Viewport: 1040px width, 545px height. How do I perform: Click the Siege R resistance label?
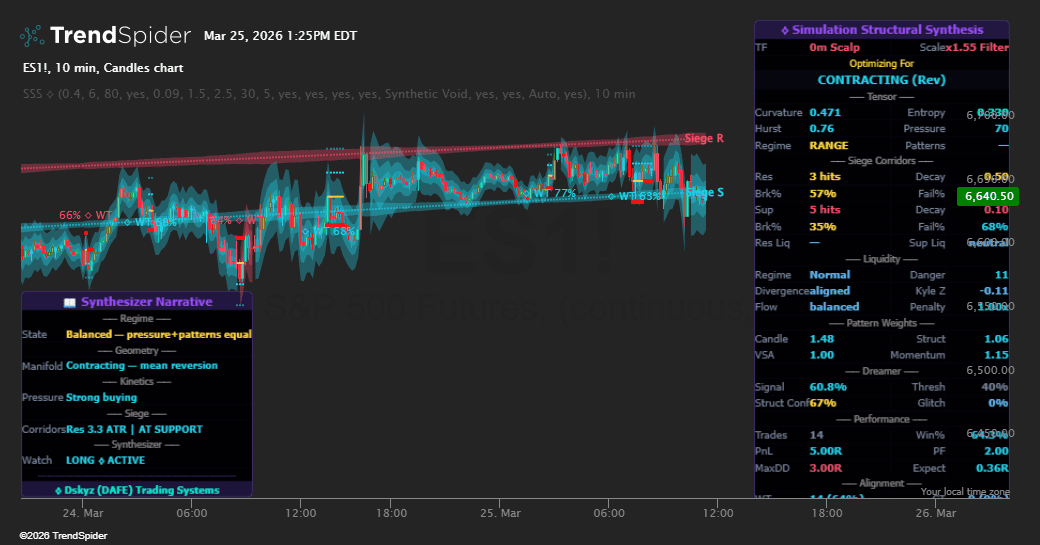(704, 139)
